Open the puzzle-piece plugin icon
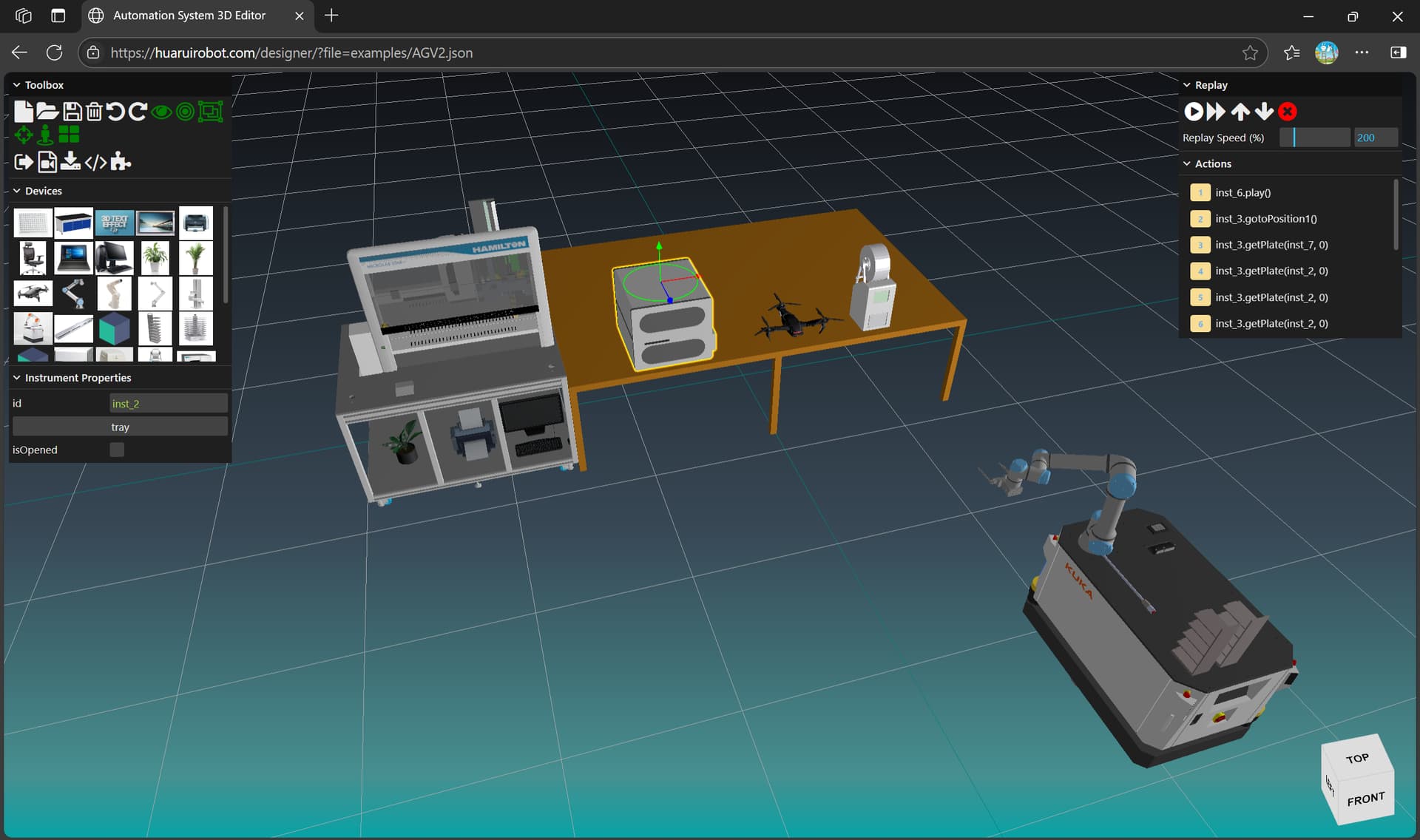 point(121,161)
